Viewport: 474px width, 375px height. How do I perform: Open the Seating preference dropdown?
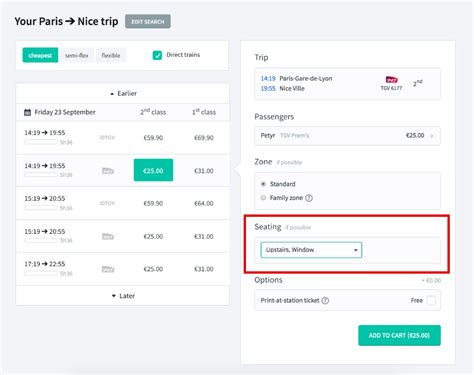click(x=311, y=250)
